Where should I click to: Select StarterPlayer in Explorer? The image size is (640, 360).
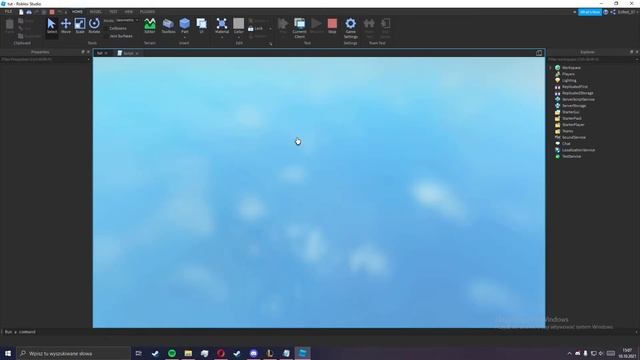pyautogui.click(x=573, y=125)
